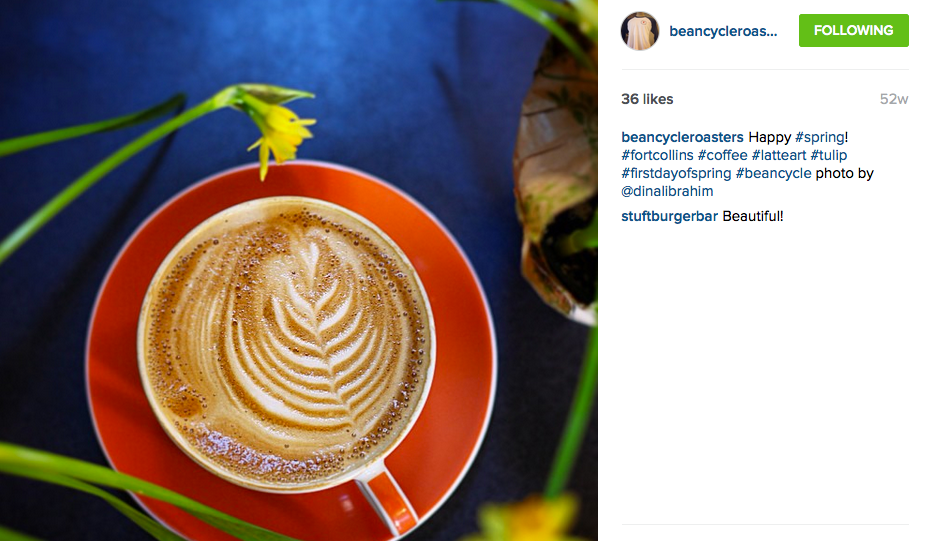Open the #beancycle hashtag
926x541 pixels.
[773, 174]
